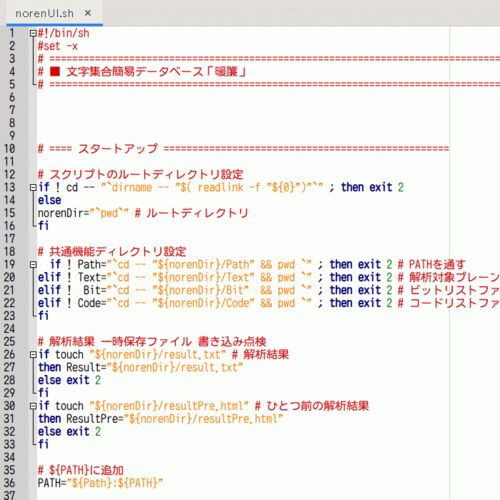Click line number 18 in the margin
500x500 pixels.
(x=10, y=252)
